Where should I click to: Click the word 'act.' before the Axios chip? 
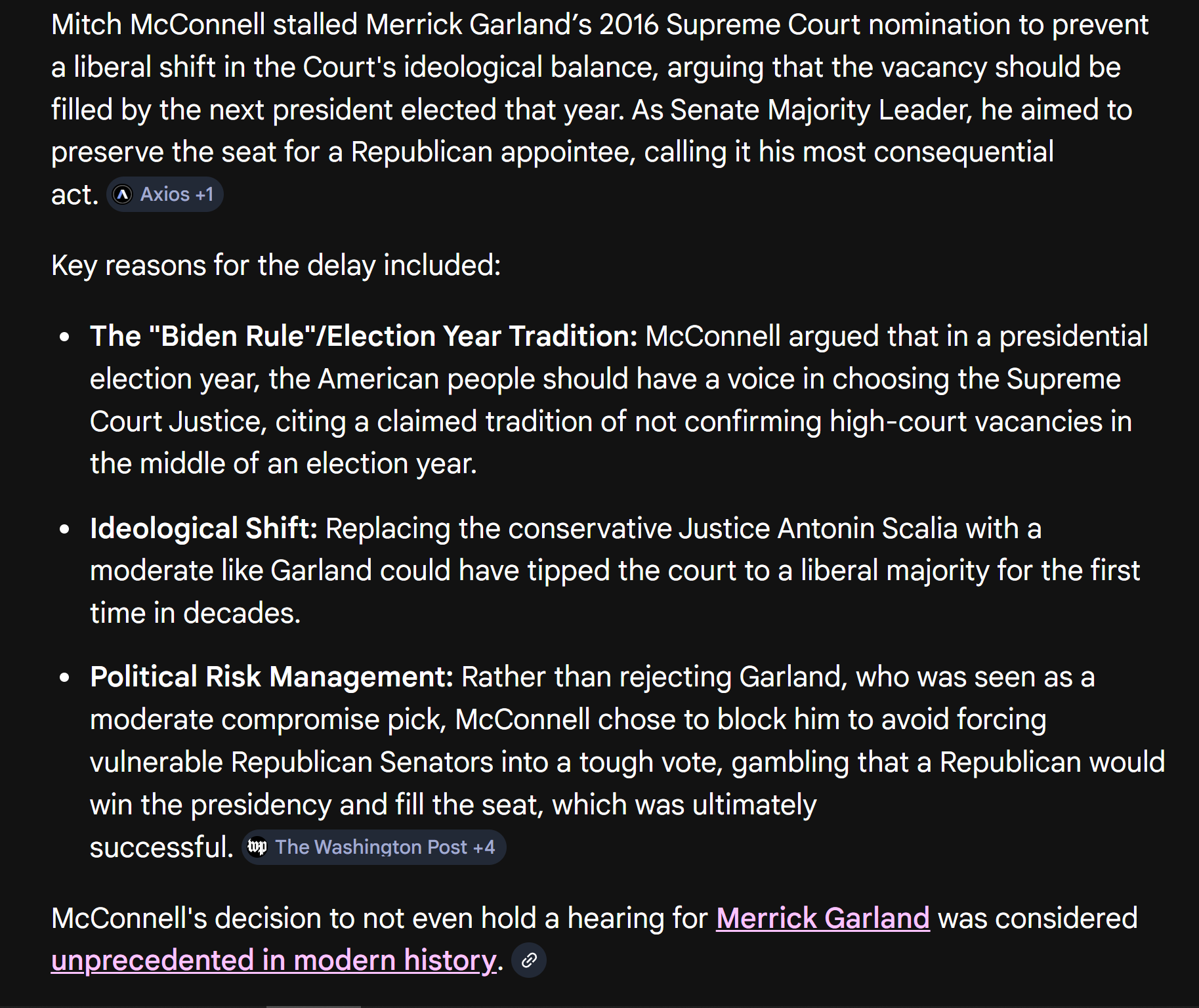(x=75, y=195)
